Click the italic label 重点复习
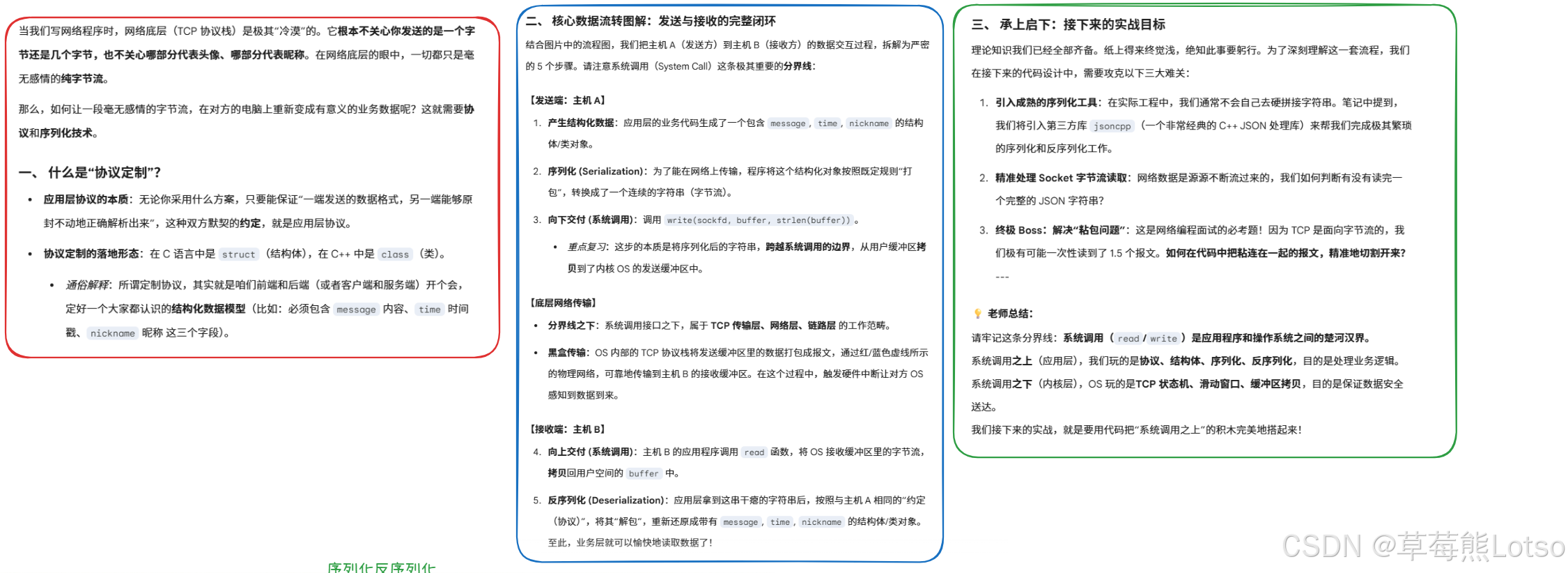The image size is (1568, 573). pyautogui.click(x=587, y=247)
